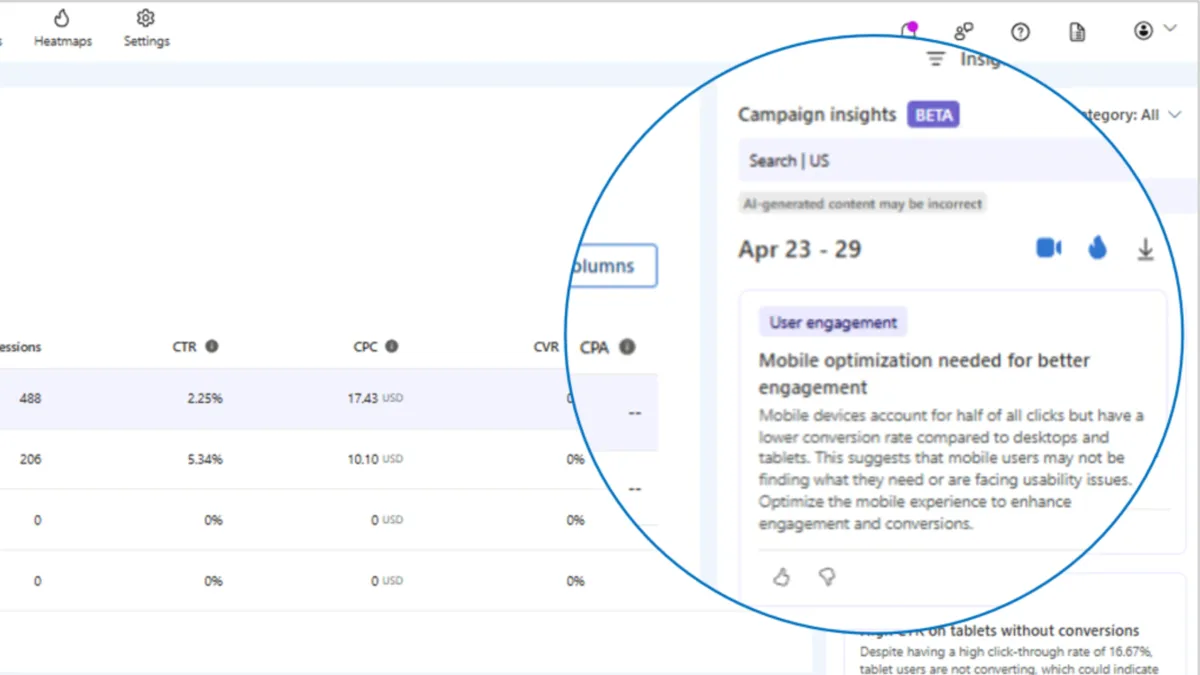Viewport: 1200px width, 675px height.
Task: Open the Help menu
Action: pyautogui.click(x=1020, y=31)
